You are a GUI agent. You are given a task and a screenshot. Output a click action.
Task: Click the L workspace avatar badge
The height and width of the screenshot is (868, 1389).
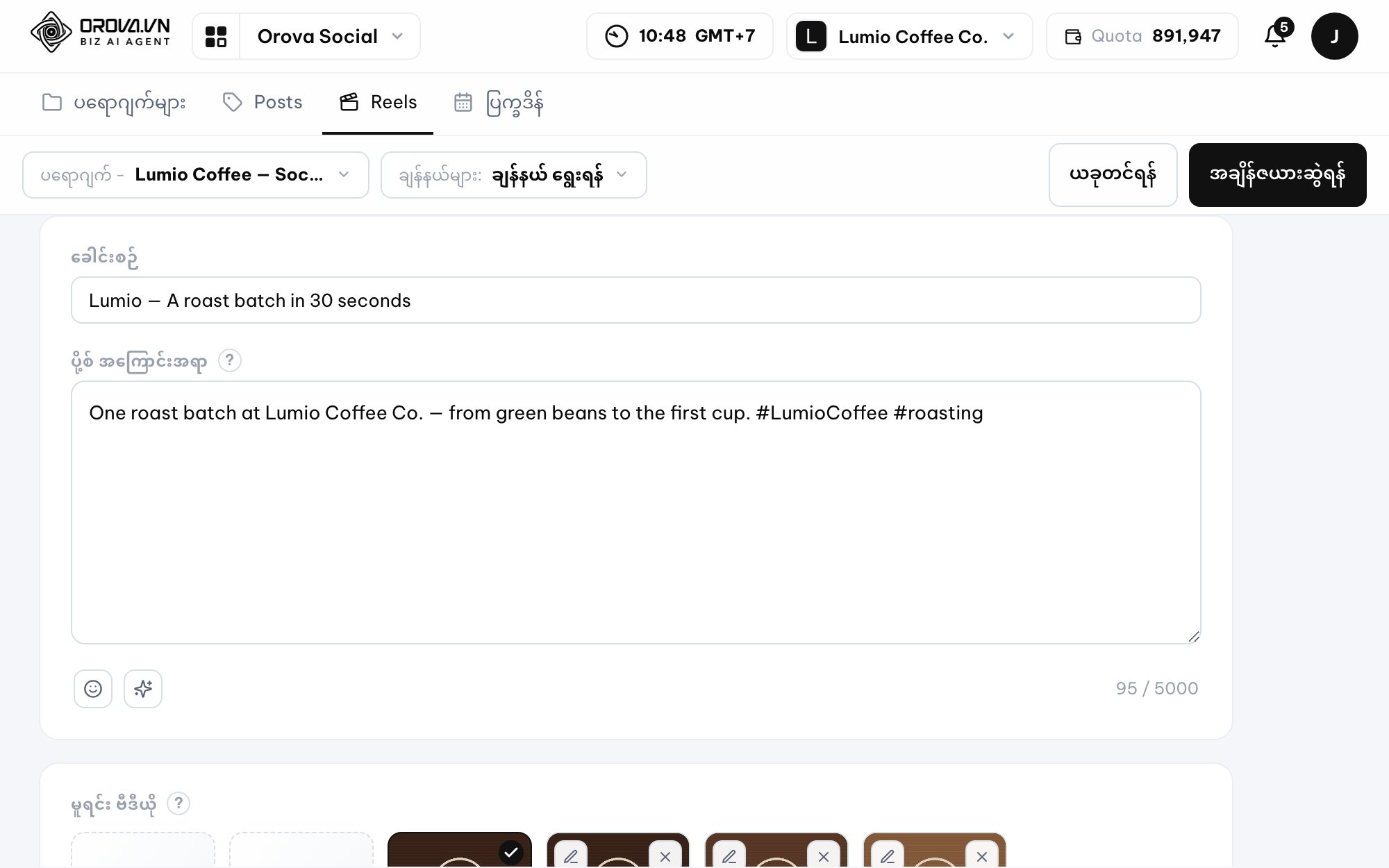point(810,36)
